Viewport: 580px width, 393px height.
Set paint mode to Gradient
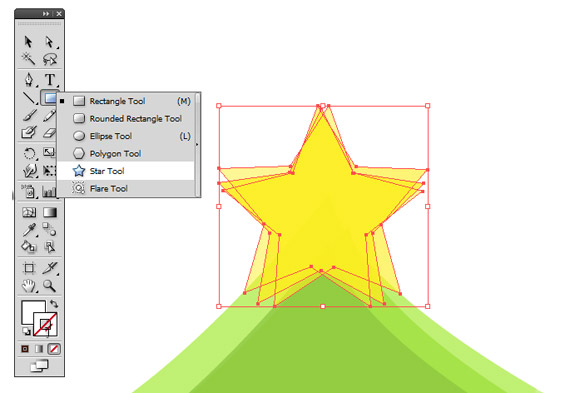point(39,349)
